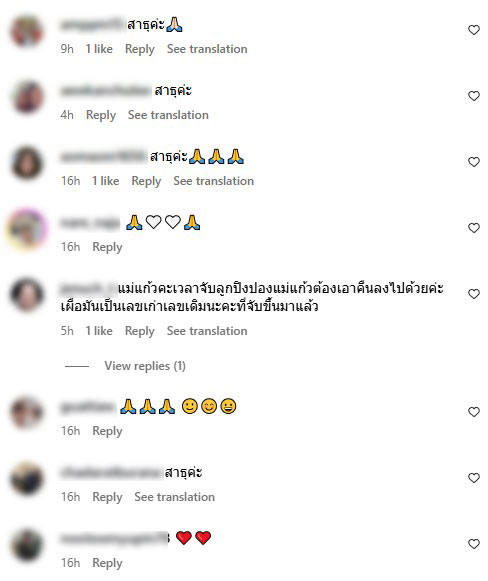The image size is (488, 581).
Task: Reply to the 9h comment
Action: [140, 49]
